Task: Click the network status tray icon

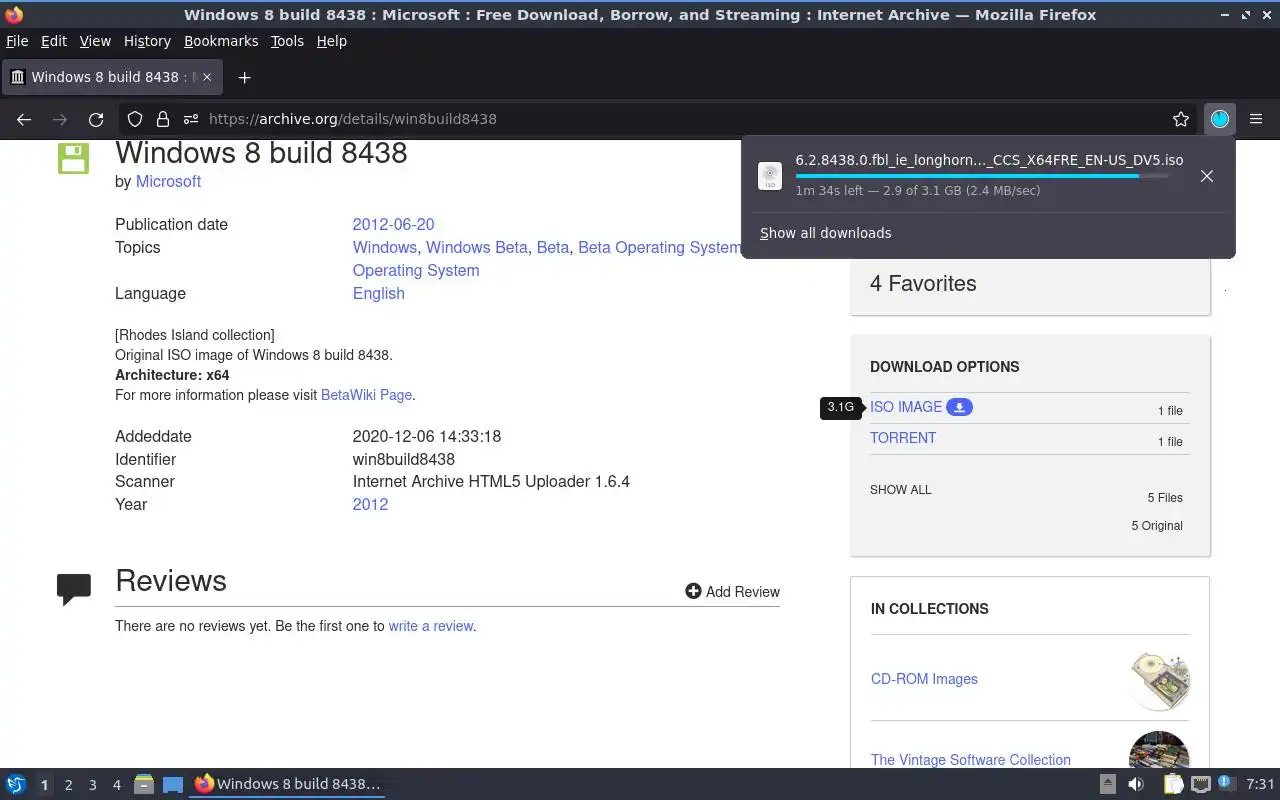Action: tap(1201, 784)
